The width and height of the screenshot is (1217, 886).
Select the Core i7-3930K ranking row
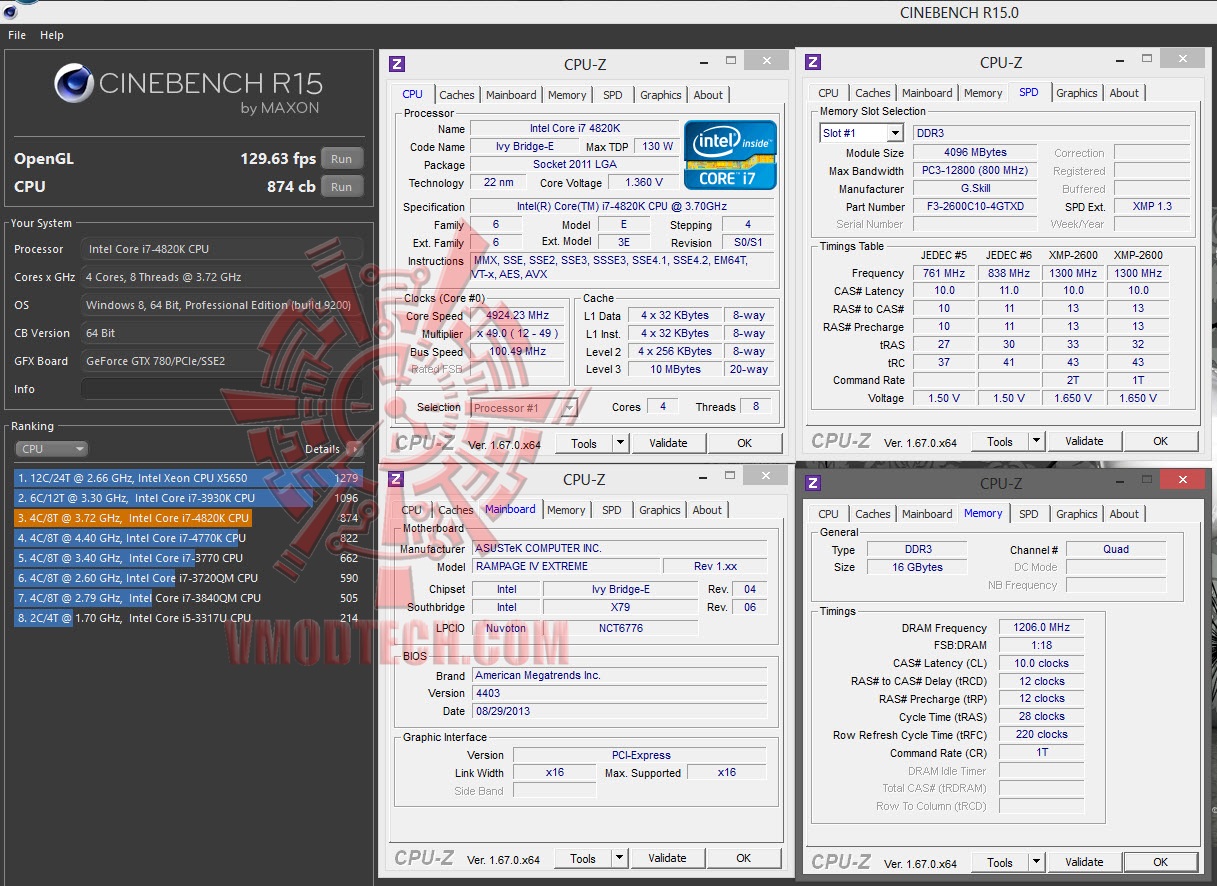coord(188,498)
